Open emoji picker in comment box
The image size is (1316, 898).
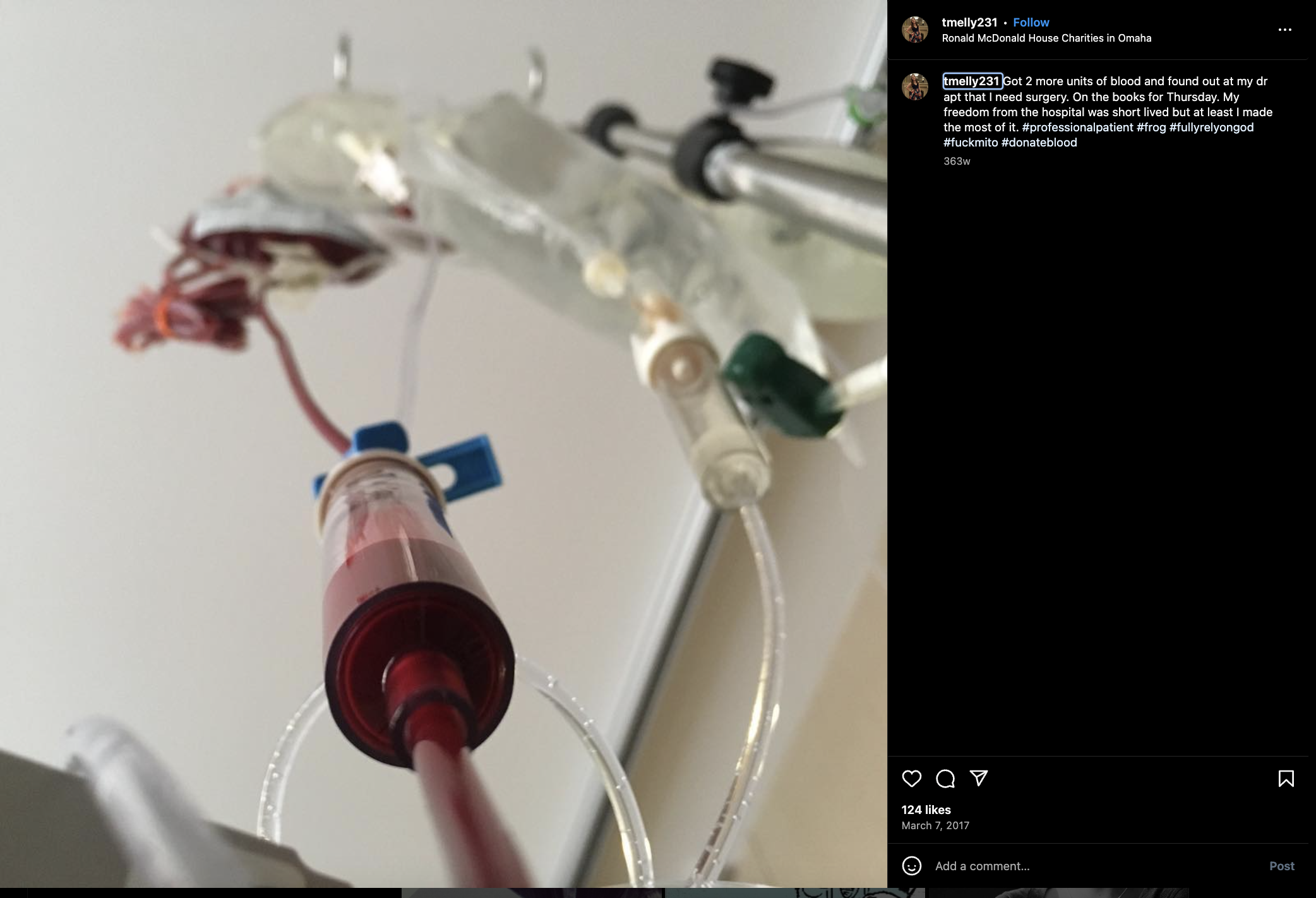[911, 866]
